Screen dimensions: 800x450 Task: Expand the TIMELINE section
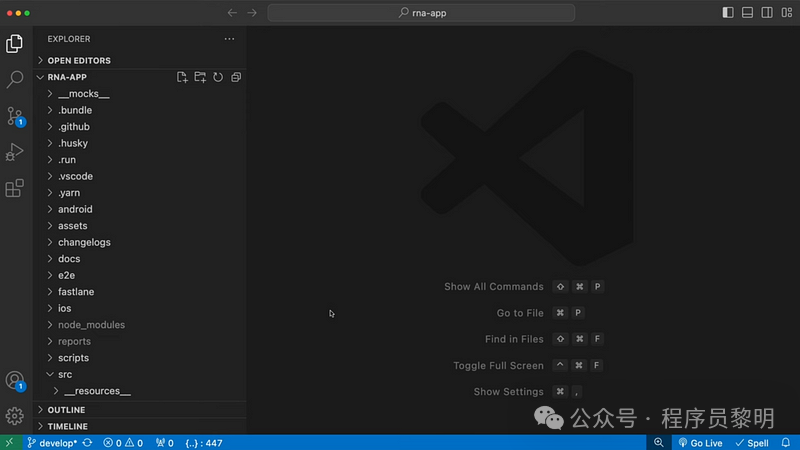point(140,426)
